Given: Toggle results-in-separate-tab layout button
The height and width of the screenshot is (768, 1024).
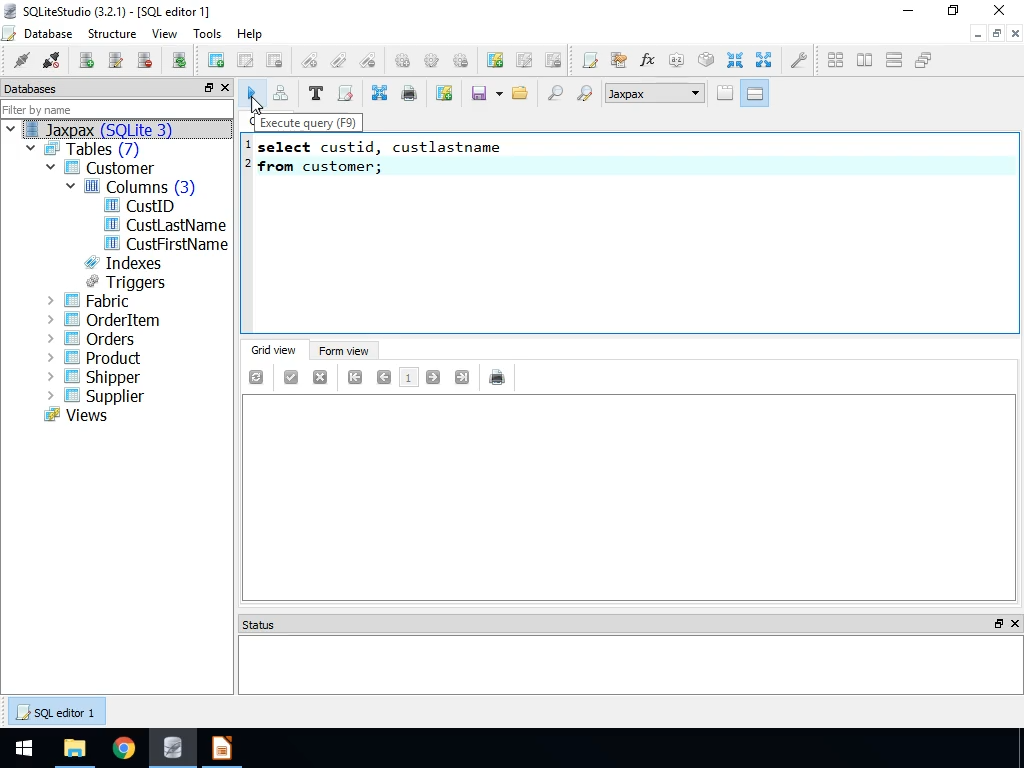Looking at the screenshot, I should click(x=725, y=93).
